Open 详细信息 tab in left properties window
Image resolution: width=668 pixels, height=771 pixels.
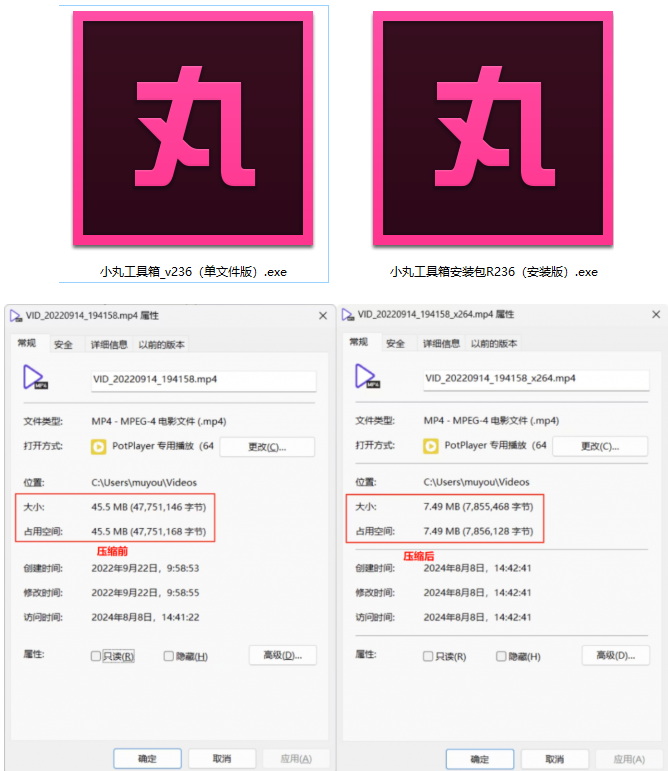click(109, 345)
